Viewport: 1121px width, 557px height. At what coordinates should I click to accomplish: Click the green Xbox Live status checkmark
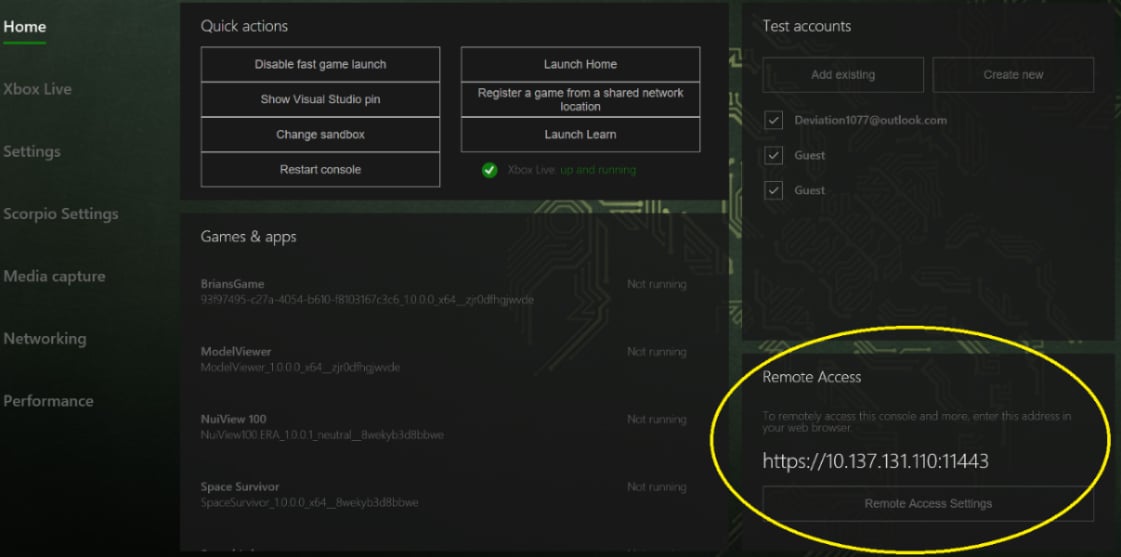click(x=490, y=170)
